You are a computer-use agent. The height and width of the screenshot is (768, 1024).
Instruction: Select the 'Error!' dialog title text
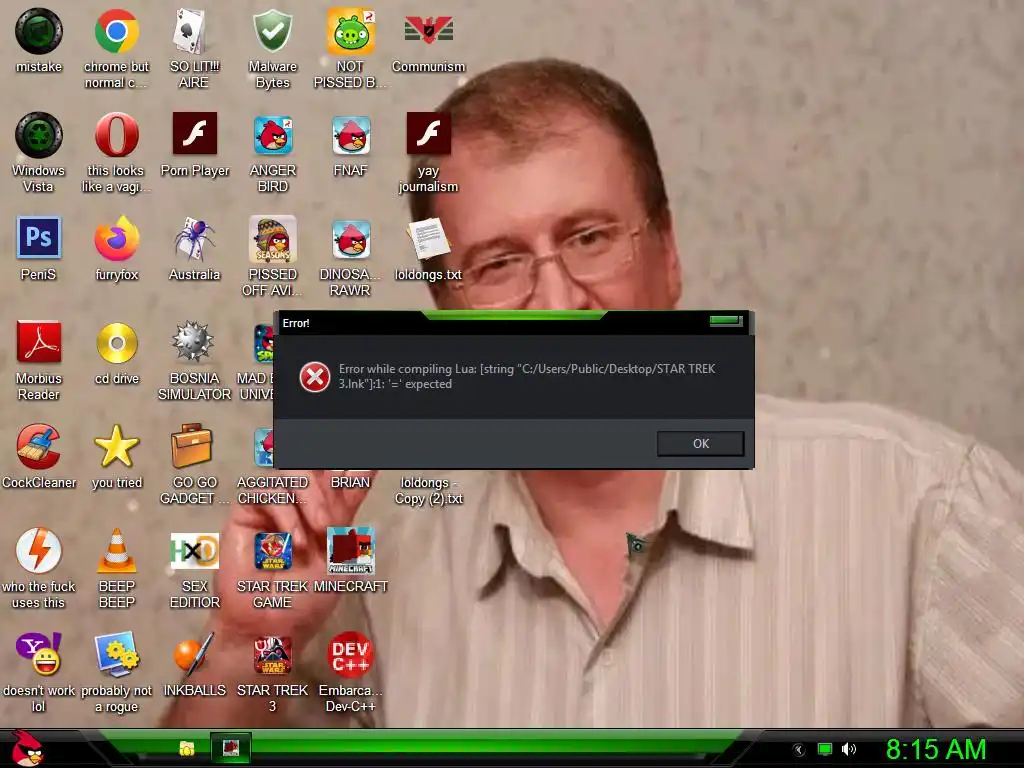pos(296,323)
